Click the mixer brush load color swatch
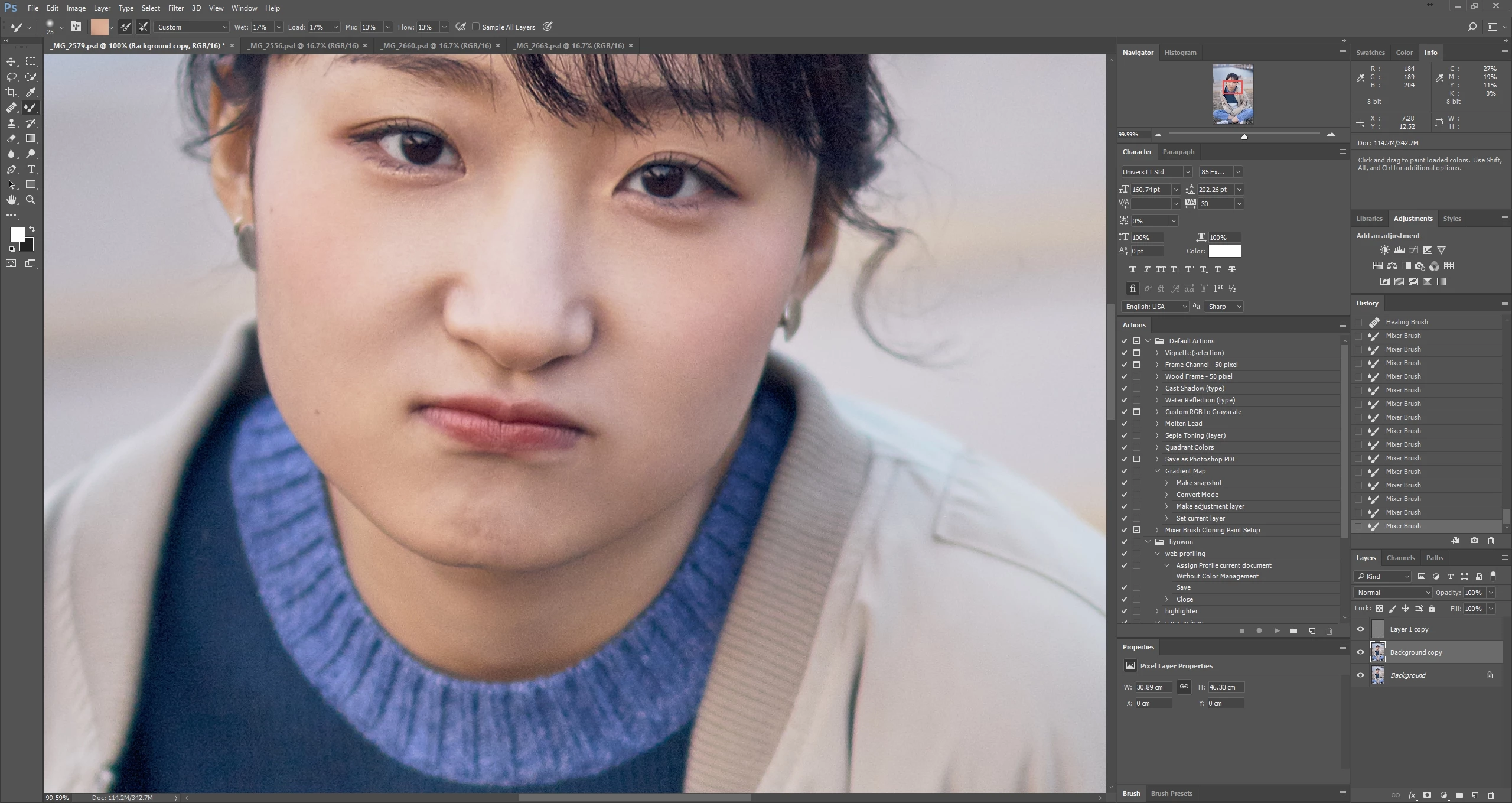Image resolution: width=1512 pixels, height=803 pixels. (99, 27)
